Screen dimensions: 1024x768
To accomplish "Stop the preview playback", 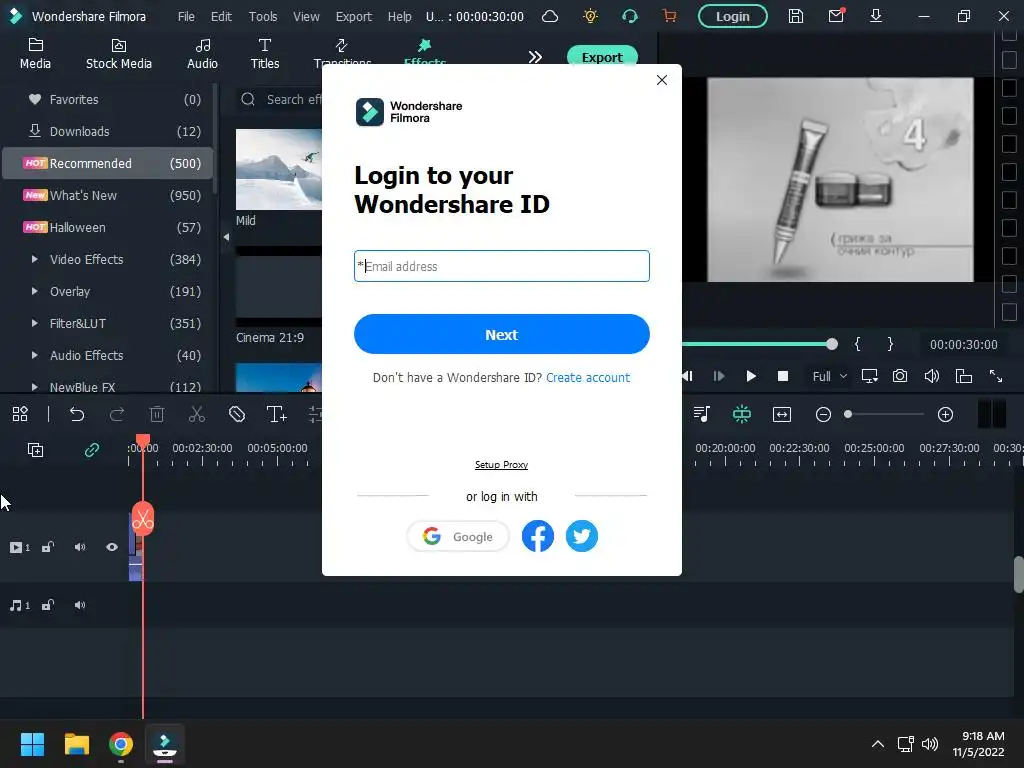I will [x=783, y=376].
